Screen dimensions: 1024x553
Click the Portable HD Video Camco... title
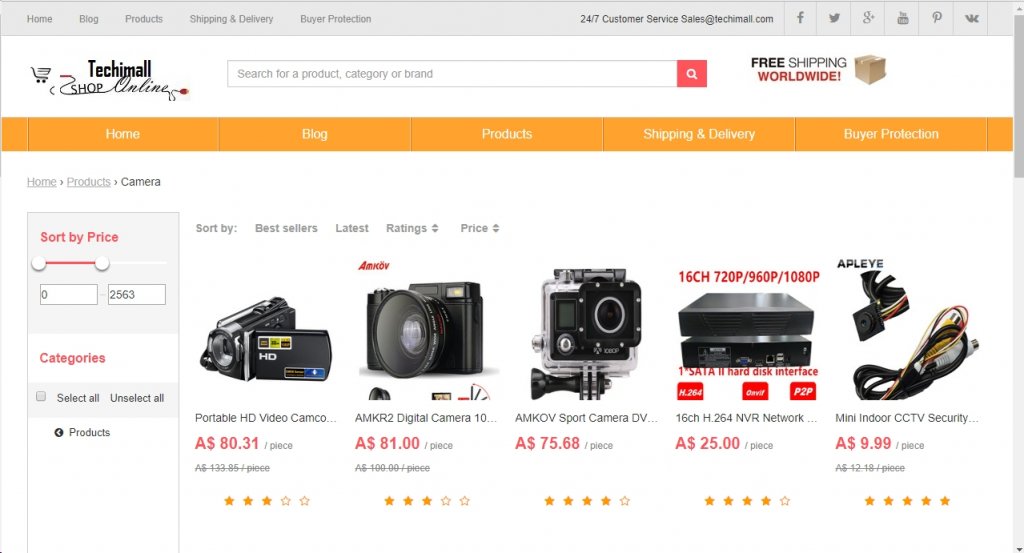(x=266, y=418)
